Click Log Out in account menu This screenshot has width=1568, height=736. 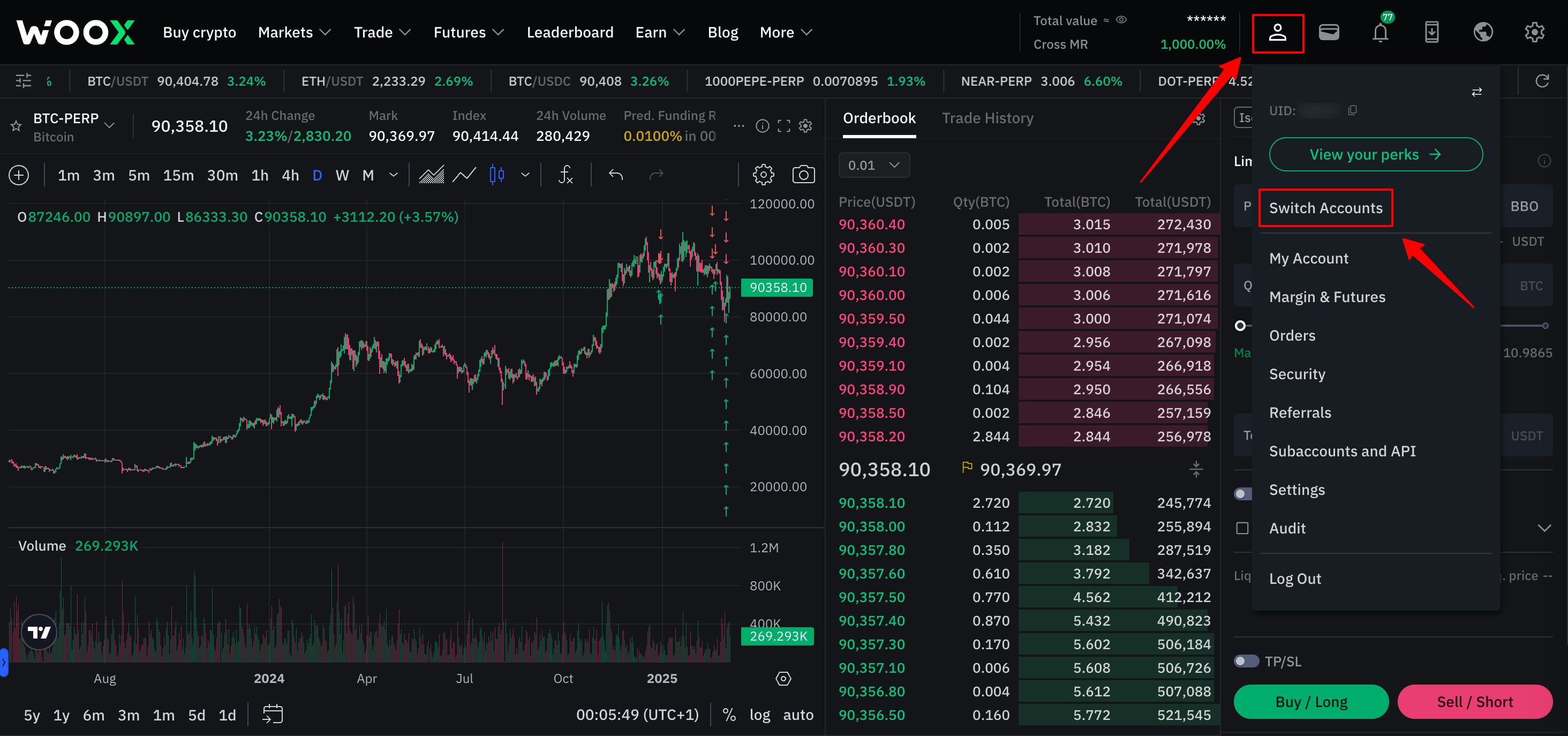tap(1295, 579)
